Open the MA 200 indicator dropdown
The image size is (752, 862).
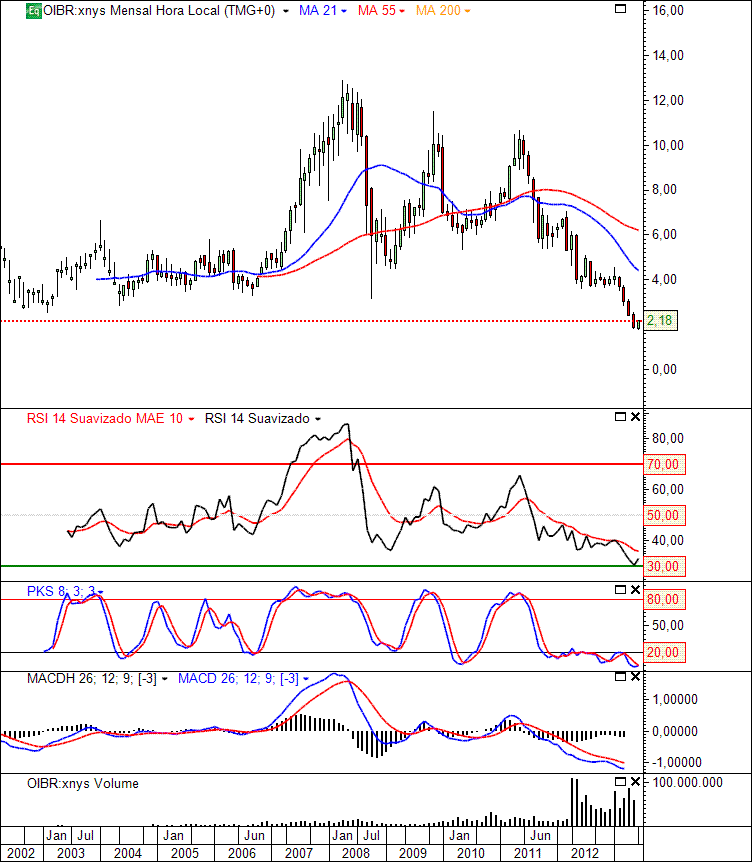point(467,12)
